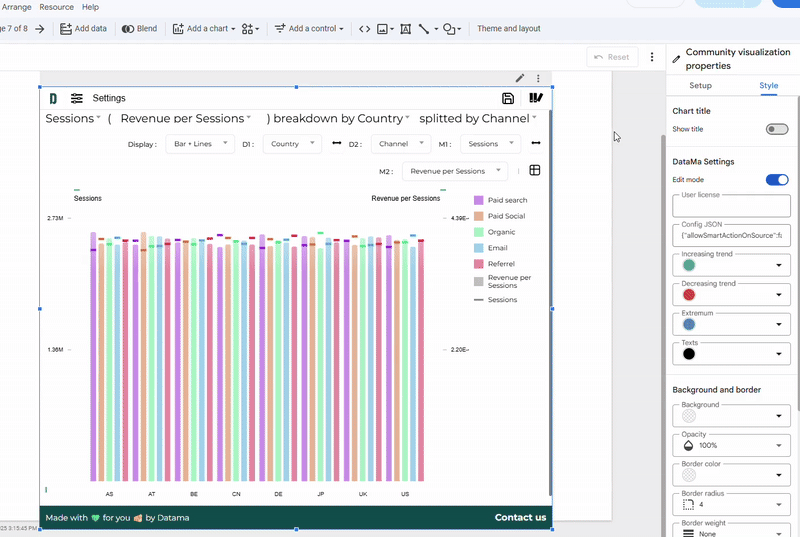Click the pencil edit icon above the chart

point(520,78)
